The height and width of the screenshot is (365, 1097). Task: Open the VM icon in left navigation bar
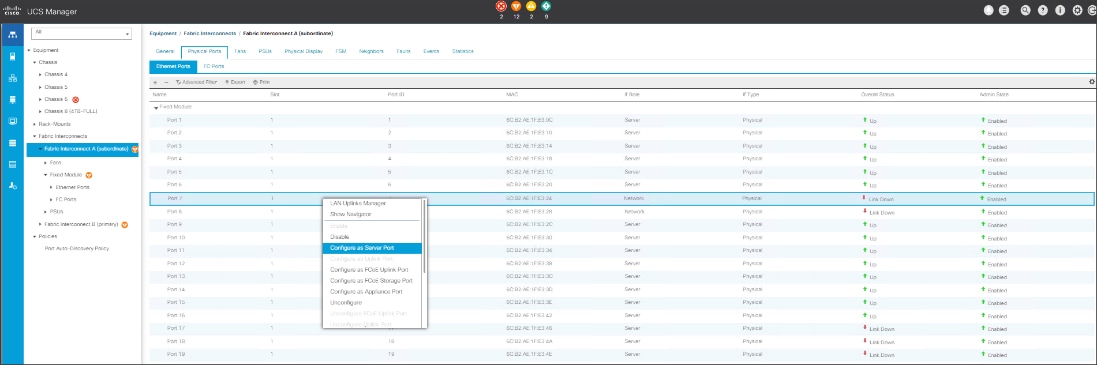click(x=12, y=121)
